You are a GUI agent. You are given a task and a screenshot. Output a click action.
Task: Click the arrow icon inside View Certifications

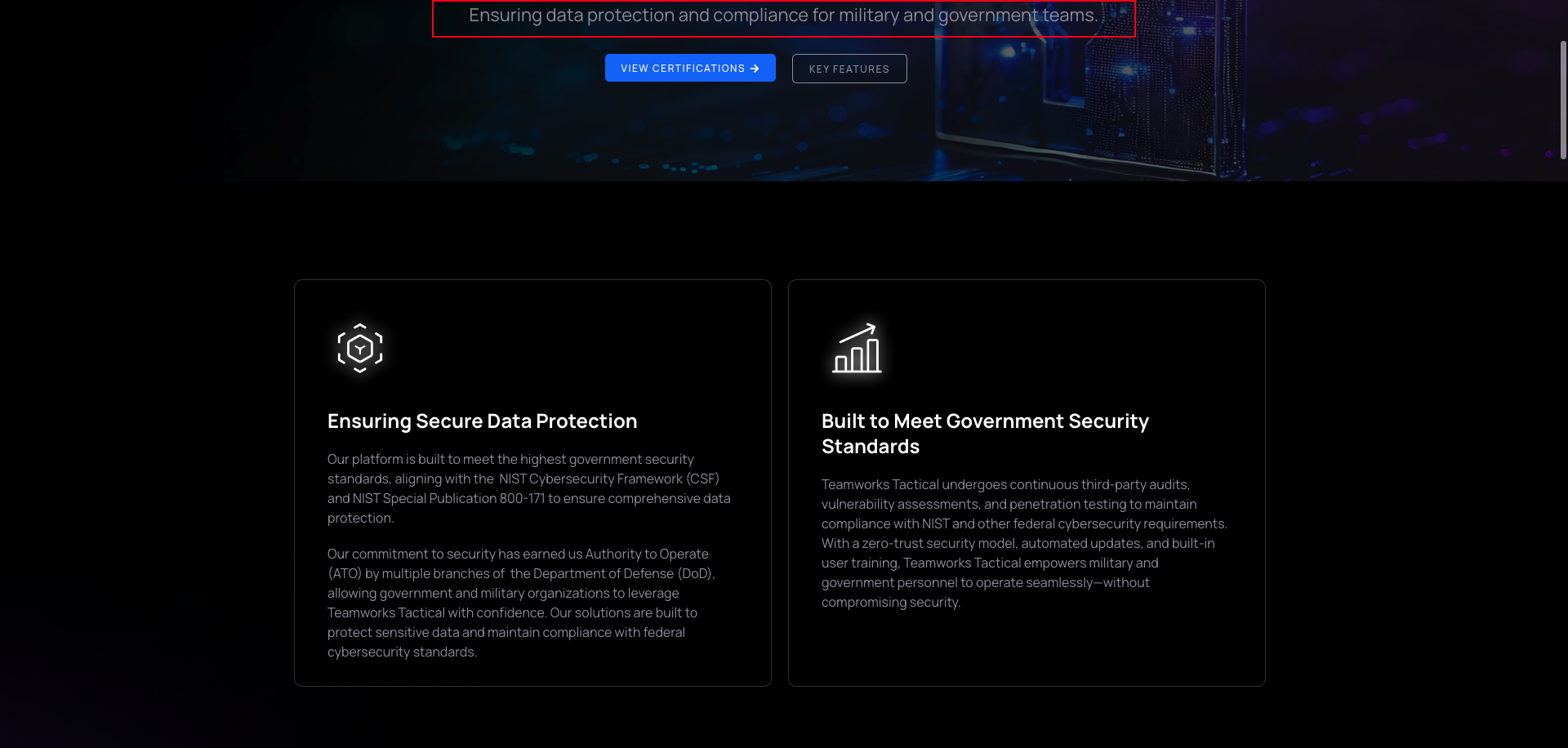pos(755,69)
